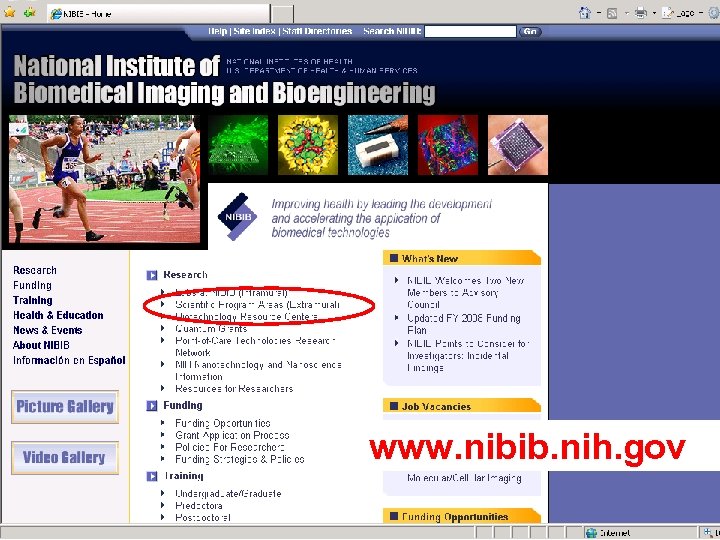Click the Picture Gallery button
720x540 pixels.
(x=65, y=407)
